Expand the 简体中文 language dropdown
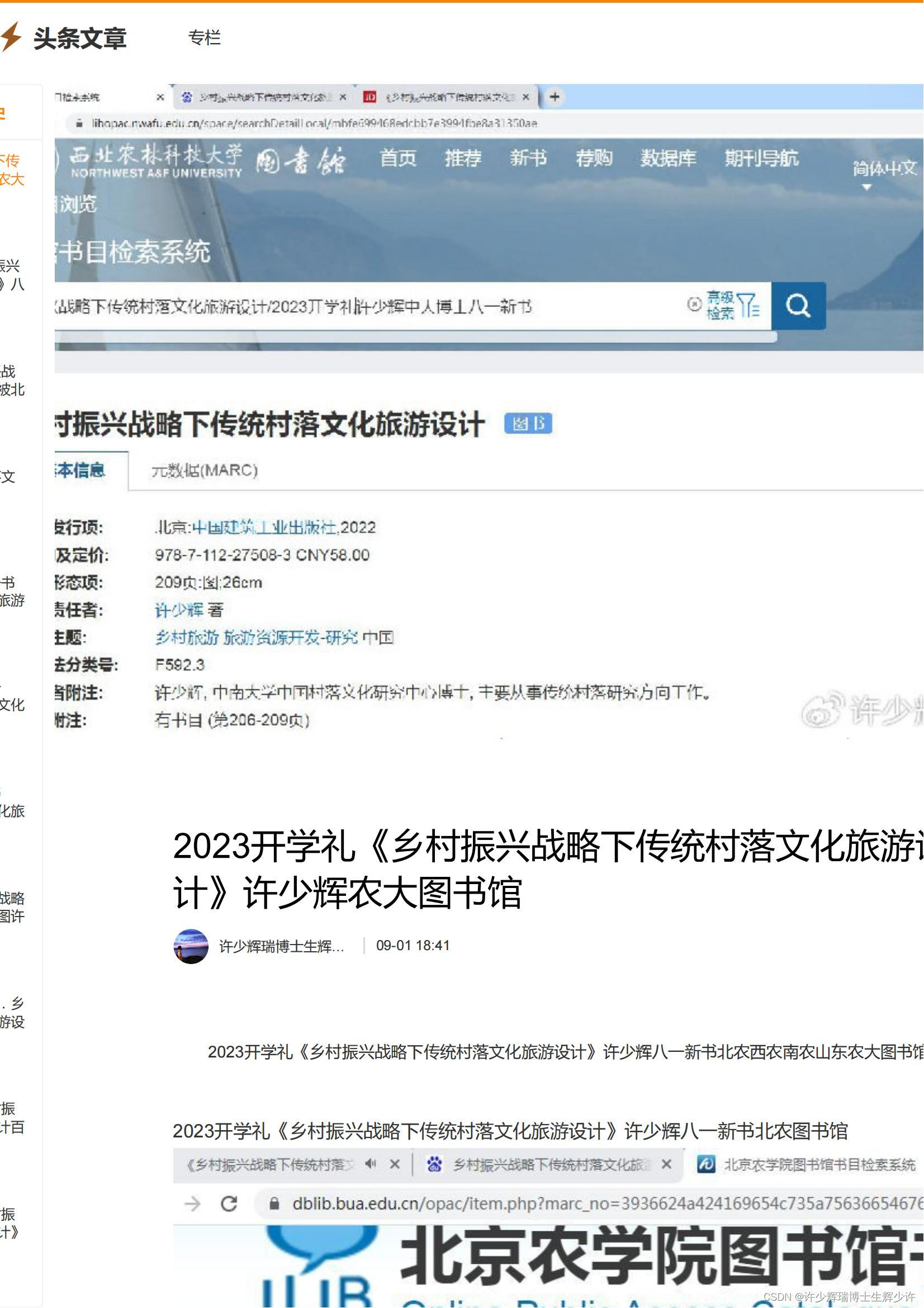The width and height of the screenshot is (924, 1308). (884, 173)
